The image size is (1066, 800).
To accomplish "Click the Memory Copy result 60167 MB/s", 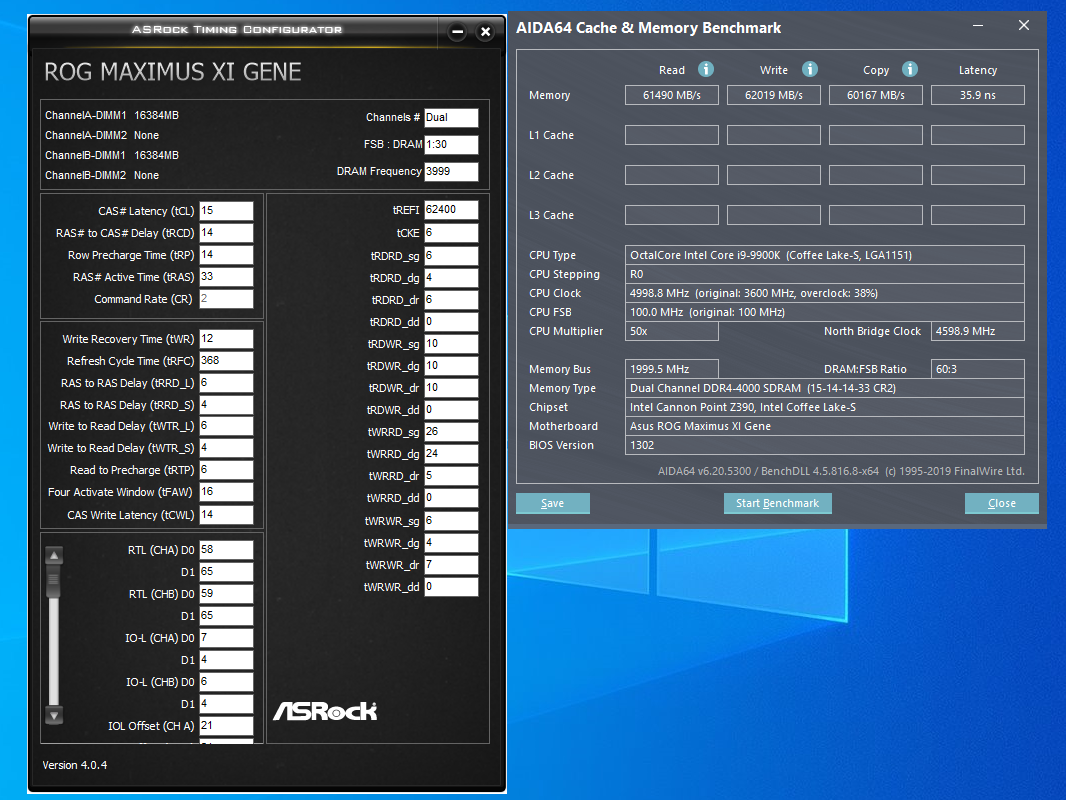I will tap(876, 95).
